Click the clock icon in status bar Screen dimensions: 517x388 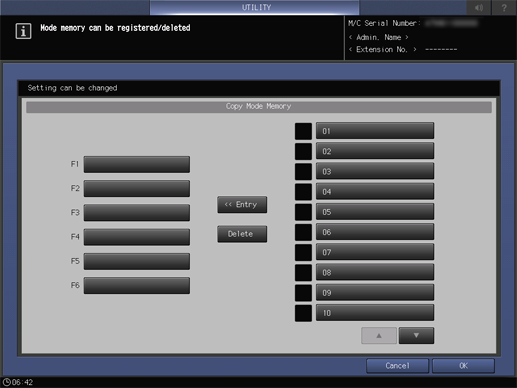coord(6,382)
